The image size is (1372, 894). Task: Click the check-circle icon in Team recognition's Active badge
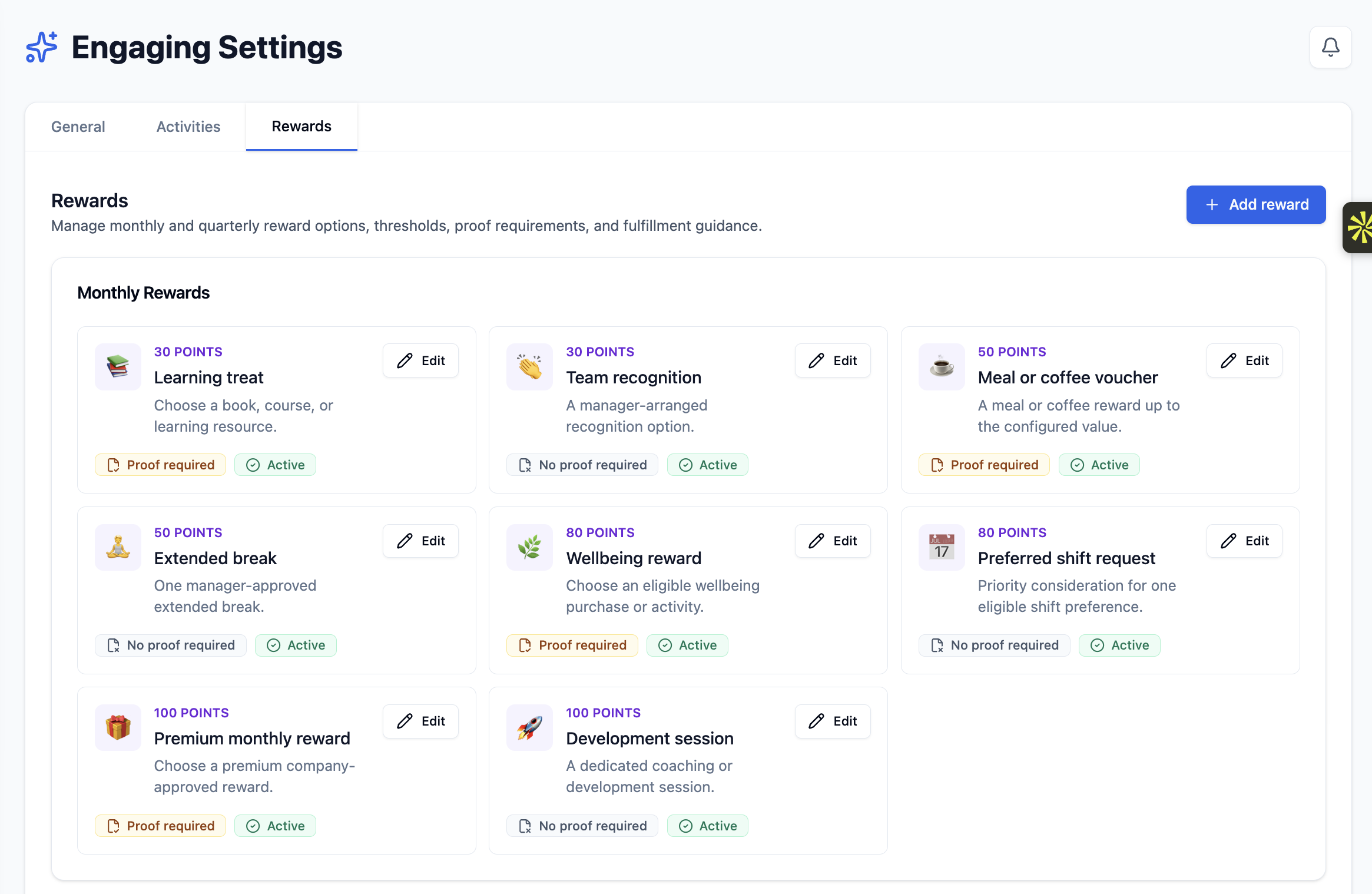coord(685,465)
